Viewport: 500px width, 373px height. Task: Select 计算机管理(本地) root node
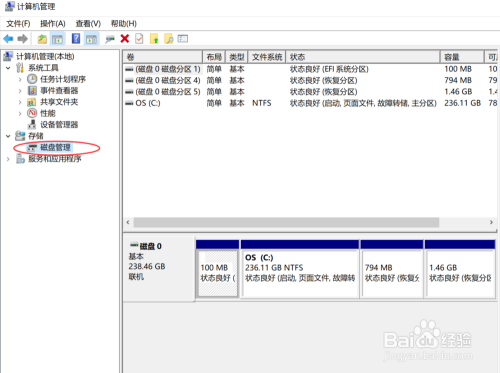coord(45,56)
